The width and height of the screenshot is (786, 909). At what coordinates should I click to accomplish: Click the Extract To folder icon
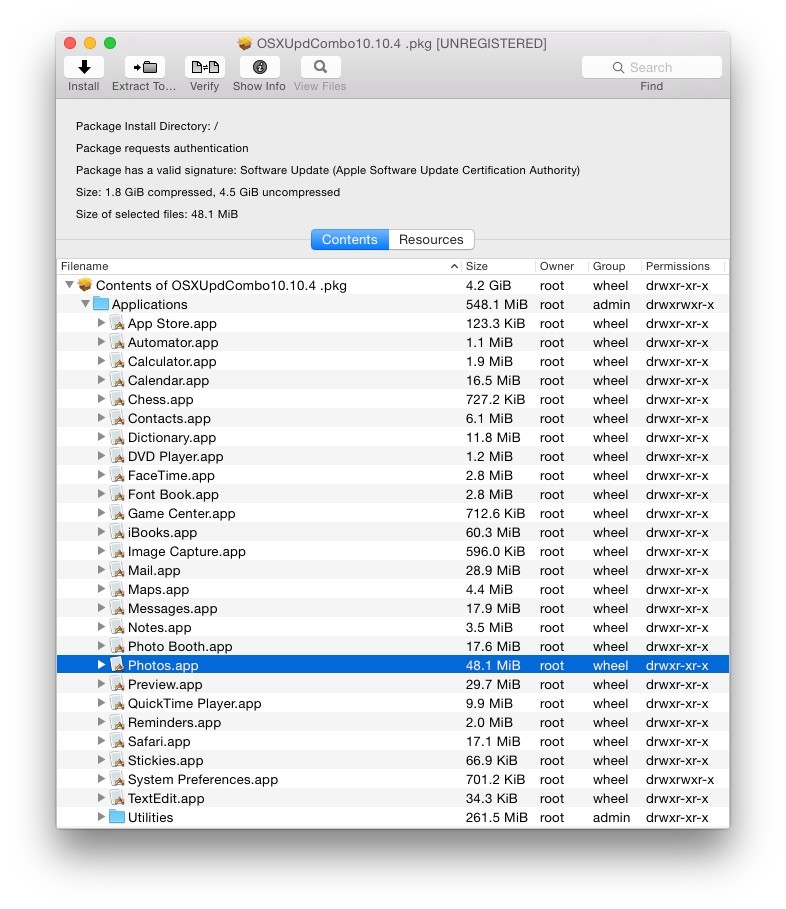145,67
